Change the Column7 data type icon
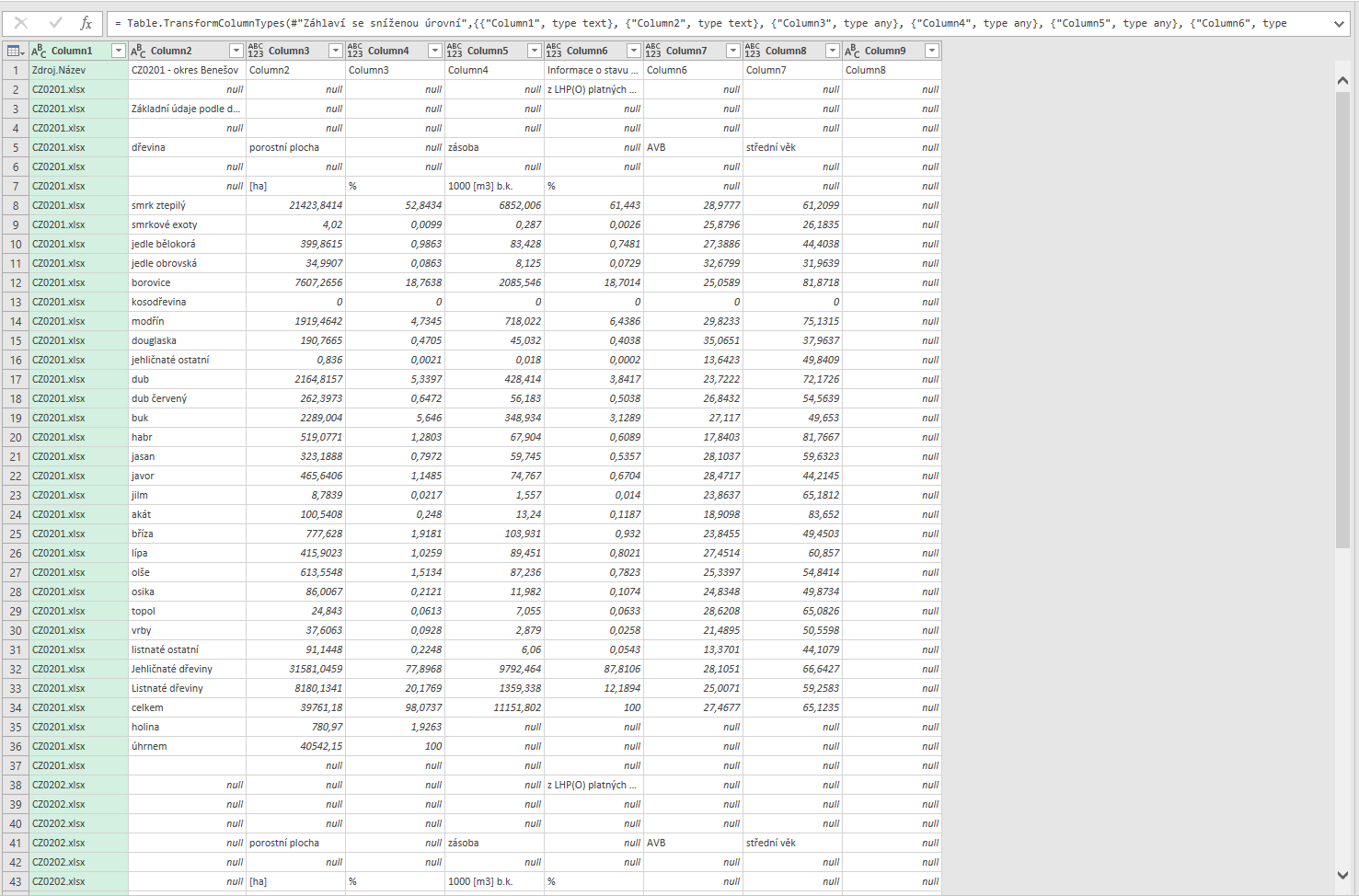 click(653, 51)
